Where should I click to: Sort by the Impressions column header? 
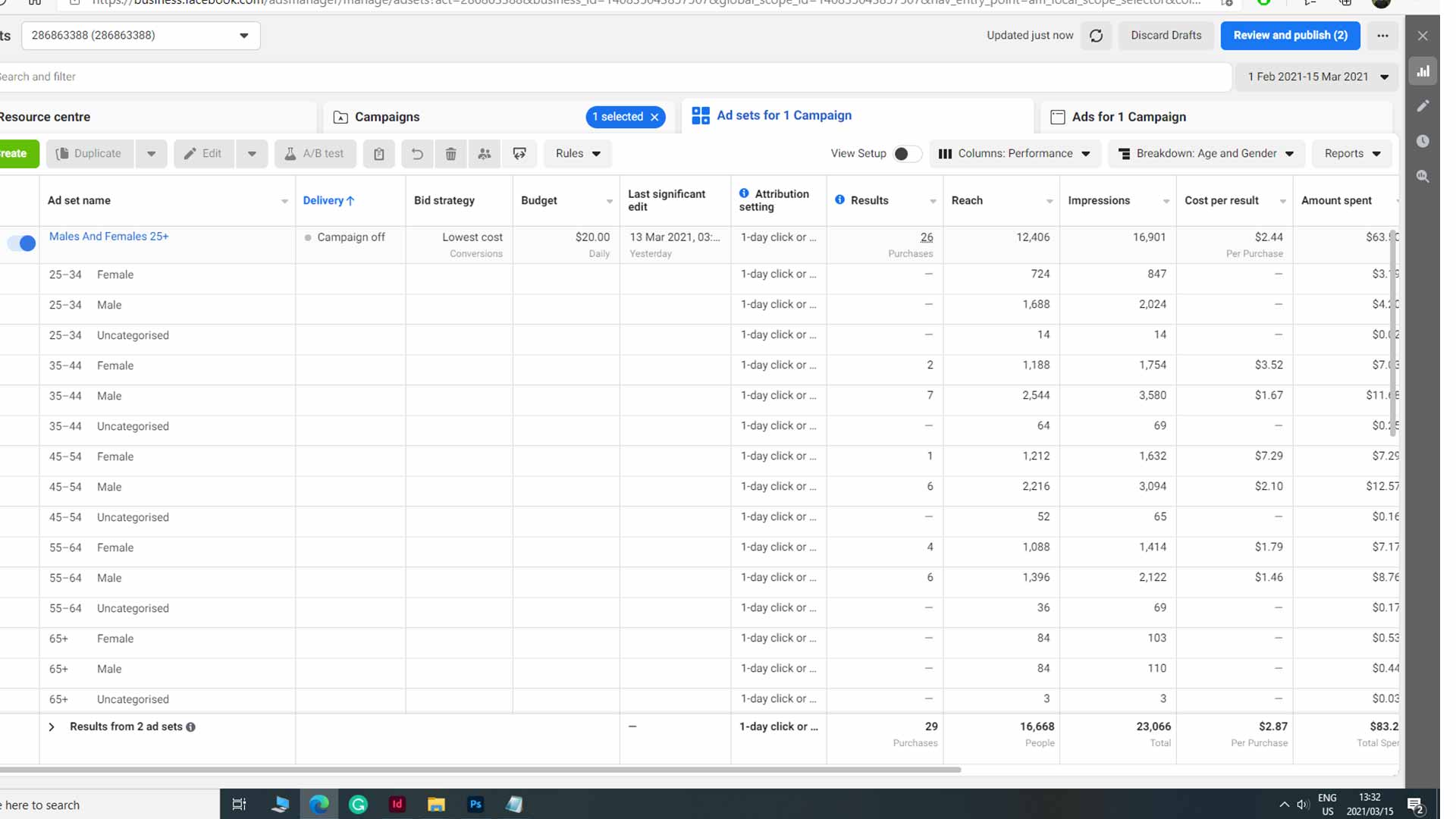pyautogui.click(x=1099, y=201)
